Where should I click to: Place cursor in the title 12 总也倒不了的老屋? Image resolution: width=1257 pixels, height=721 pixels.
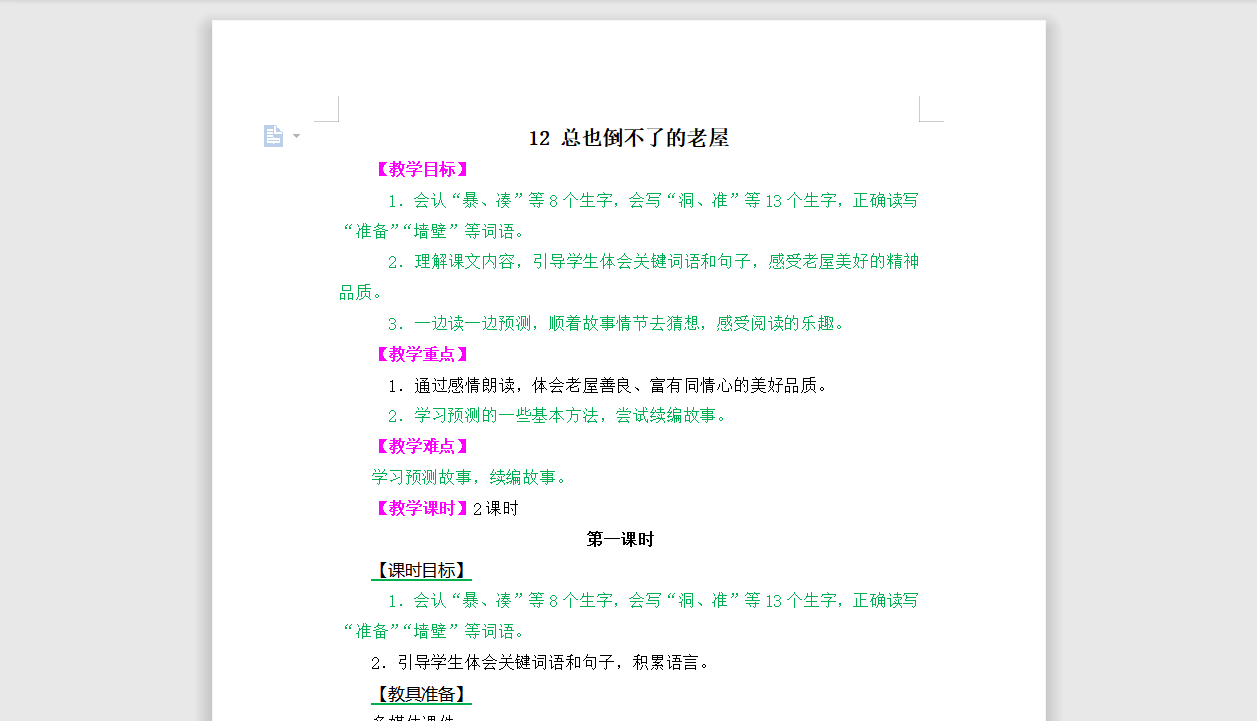[629, 138]
